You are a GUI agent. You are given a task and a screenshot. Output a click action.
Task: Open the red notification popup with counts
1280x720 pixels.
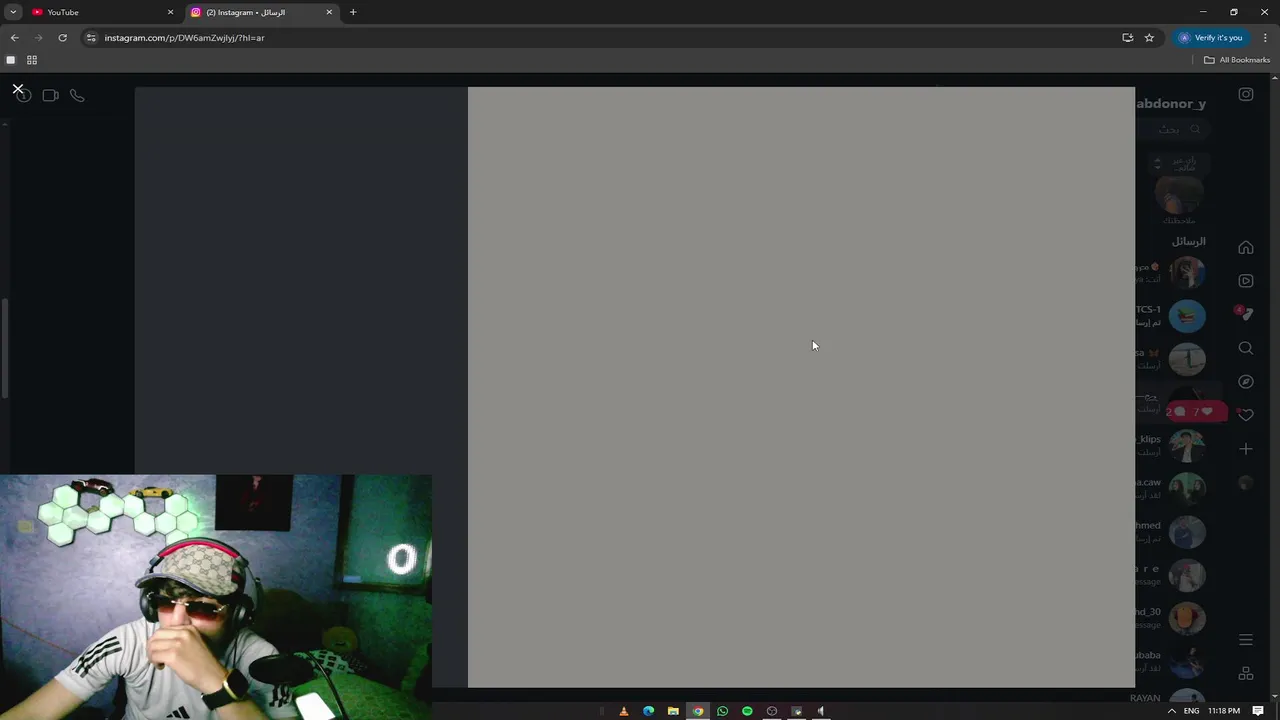(1195, 412)
